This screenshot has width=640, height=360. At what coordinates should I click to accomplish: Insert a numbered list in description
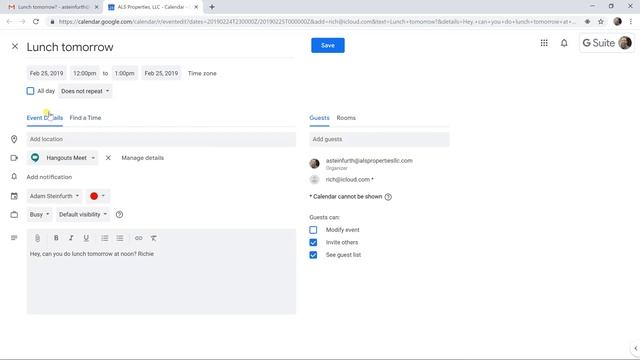[x=105, y=238]
